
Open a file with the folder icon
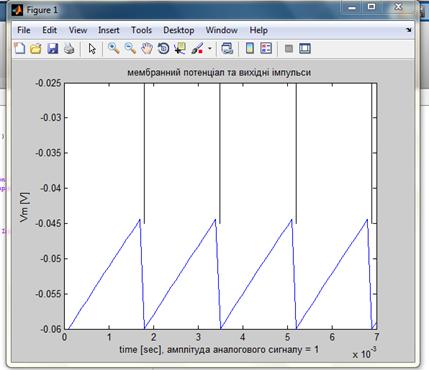pyautogui.click(x=36, y=49)
